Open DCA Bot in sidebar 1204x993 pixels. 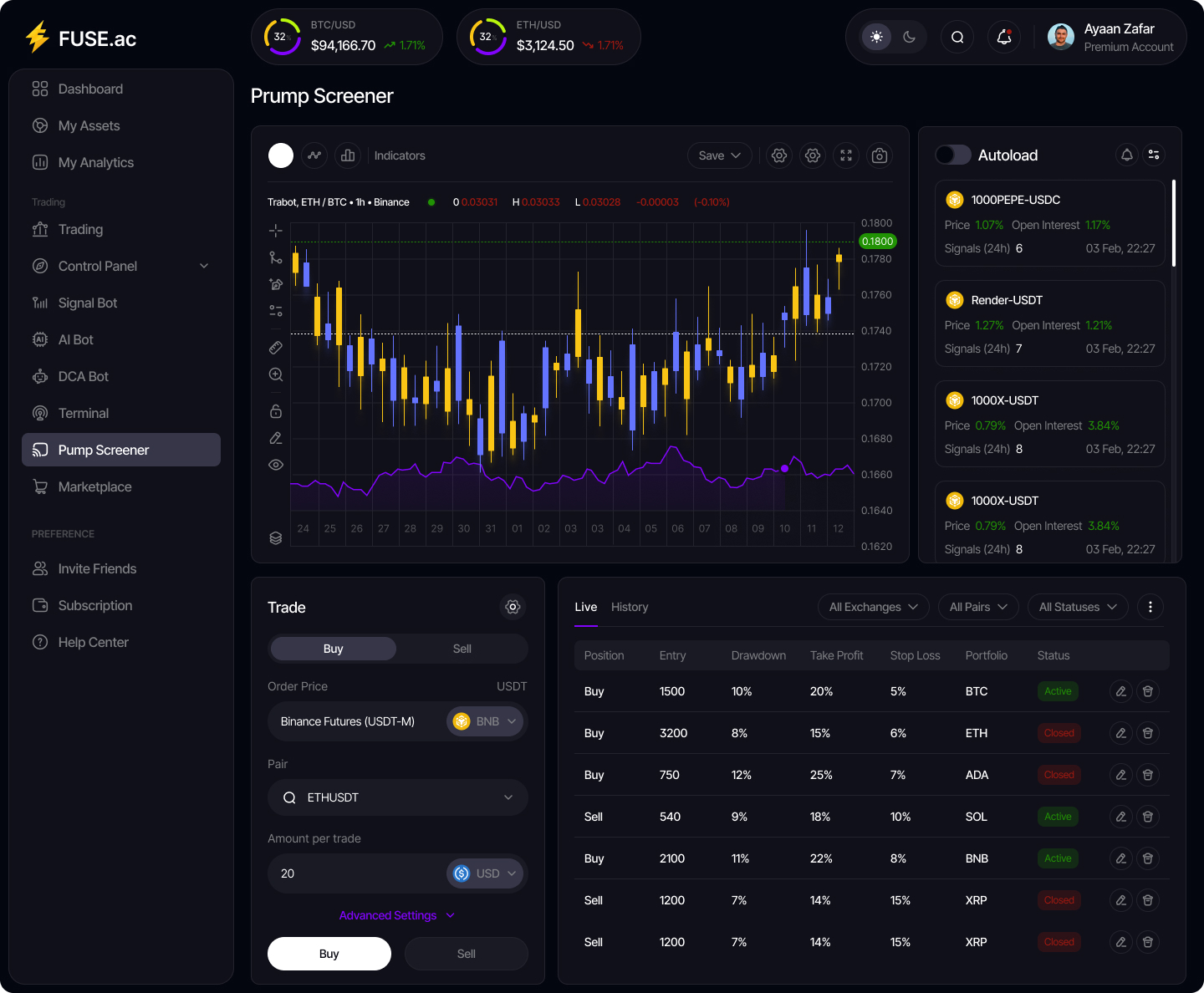tap(84, 376)
